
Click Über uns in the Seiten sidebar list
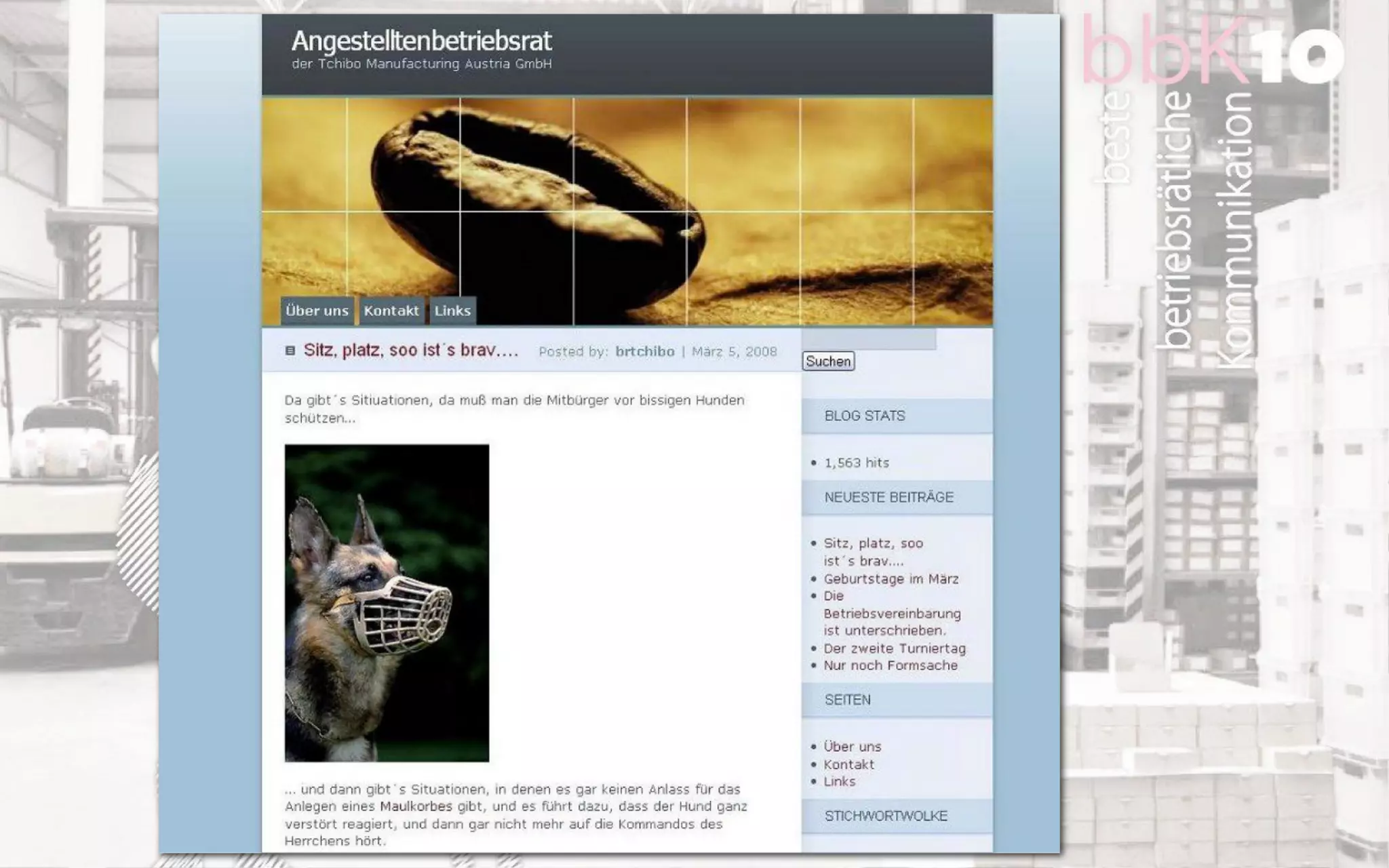point(852,747)
